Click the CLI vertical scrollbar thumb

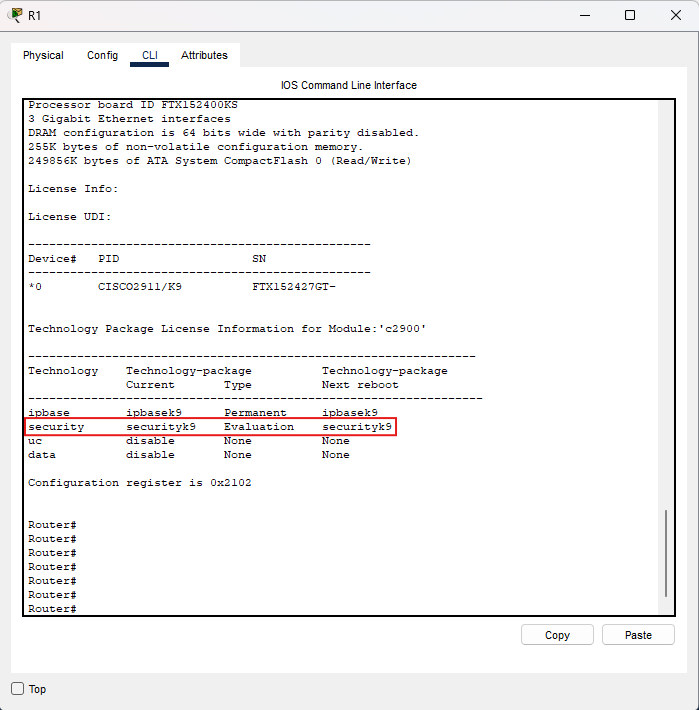click(x=667, y=553)
